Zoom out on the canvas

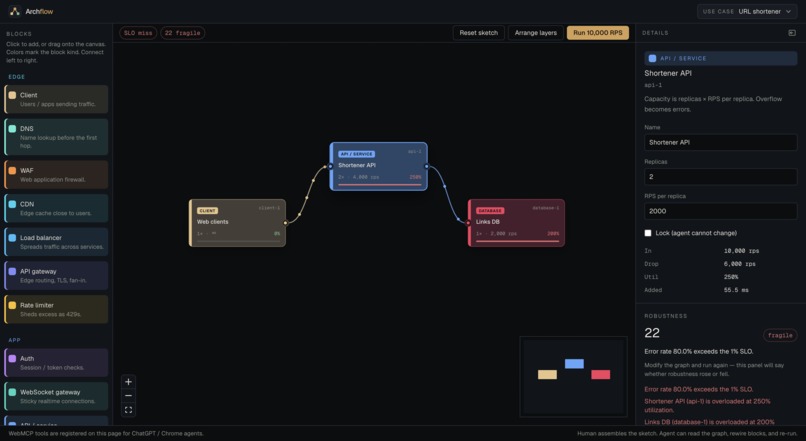tap(129, 396)
